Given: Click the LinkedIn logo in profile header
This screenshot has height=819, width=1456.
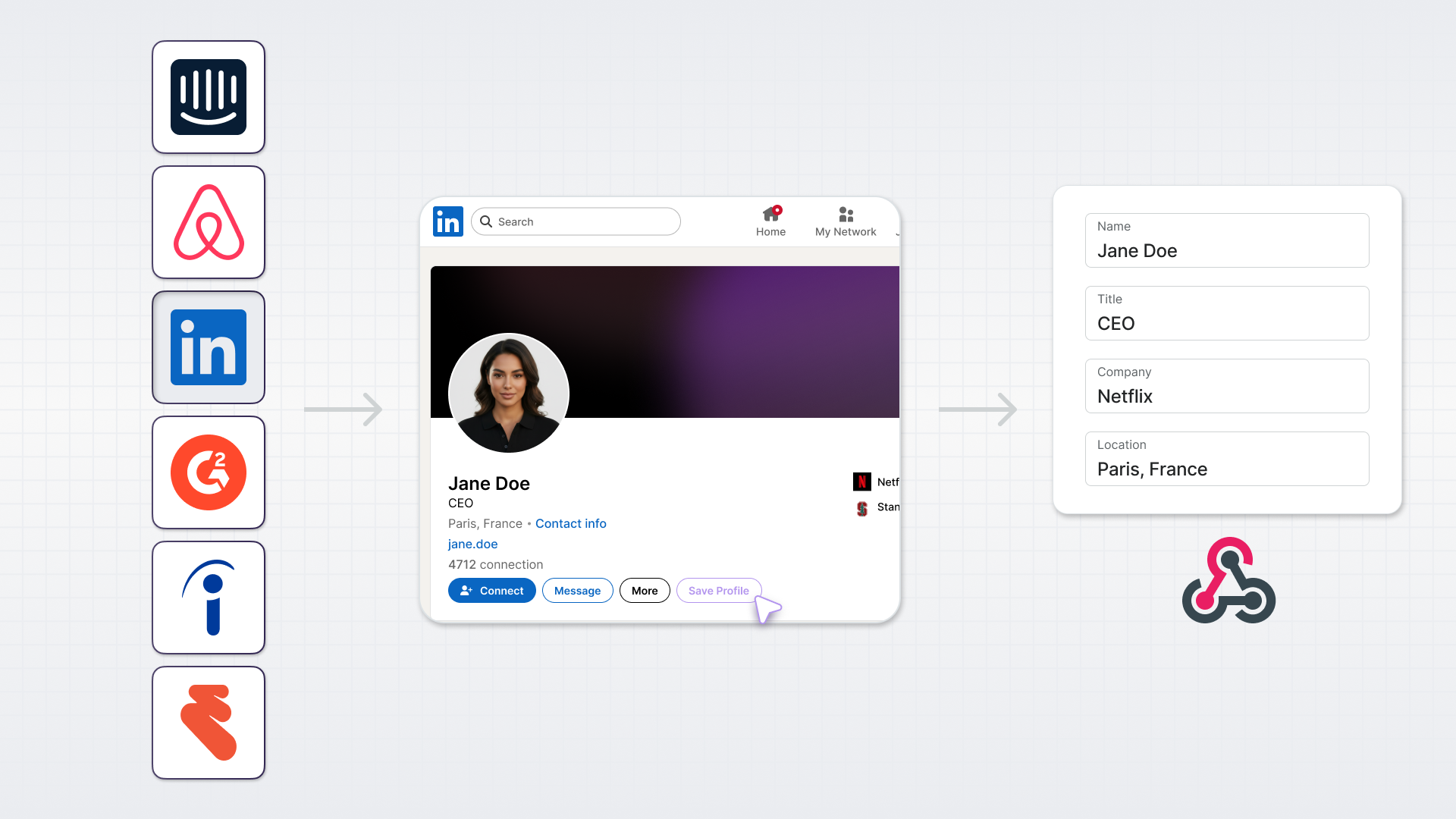Looking at the screenshot, I should [448, 221].
